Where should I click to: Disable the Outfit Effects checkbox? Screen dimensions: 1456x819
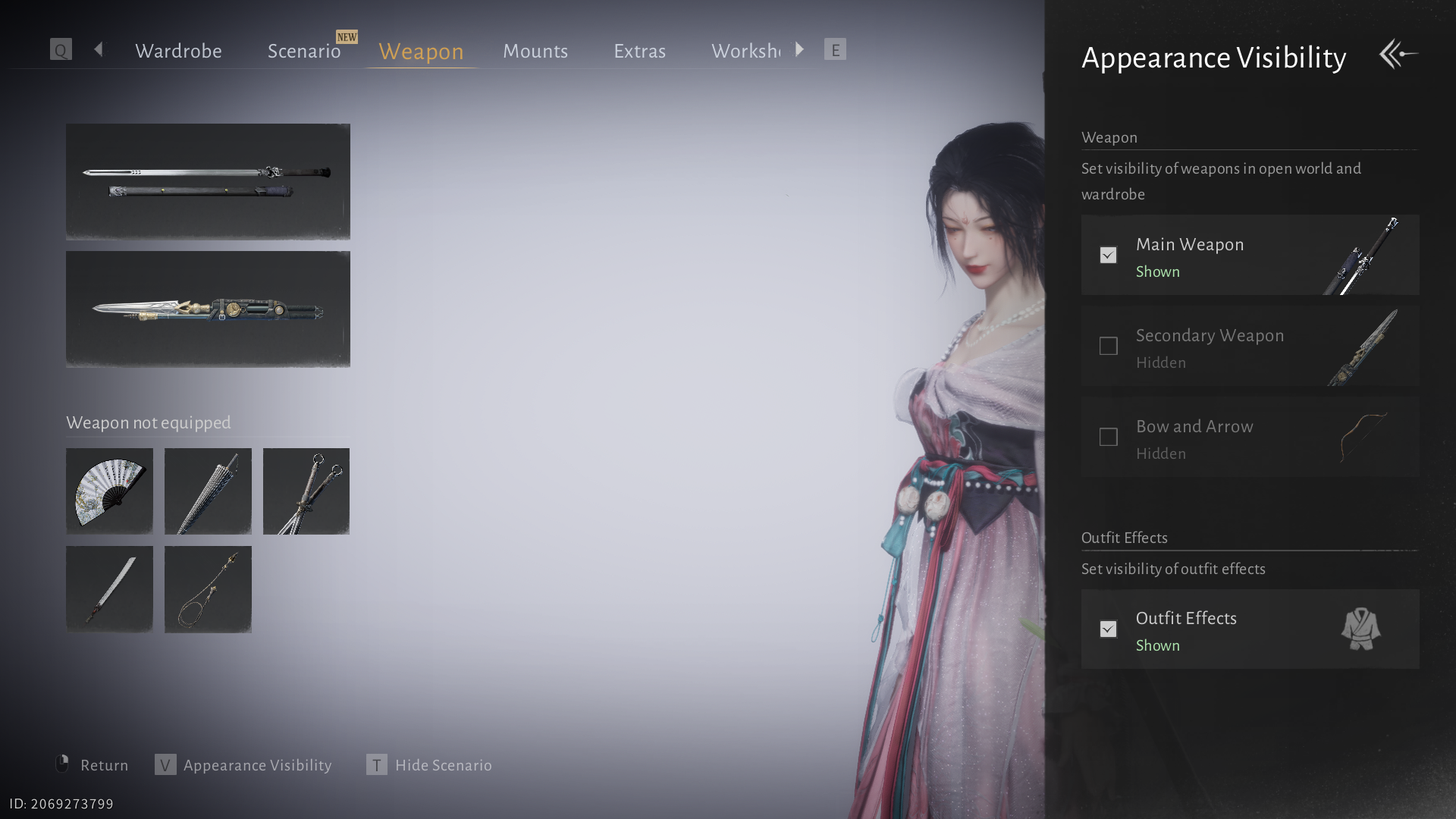point(1108,629)
